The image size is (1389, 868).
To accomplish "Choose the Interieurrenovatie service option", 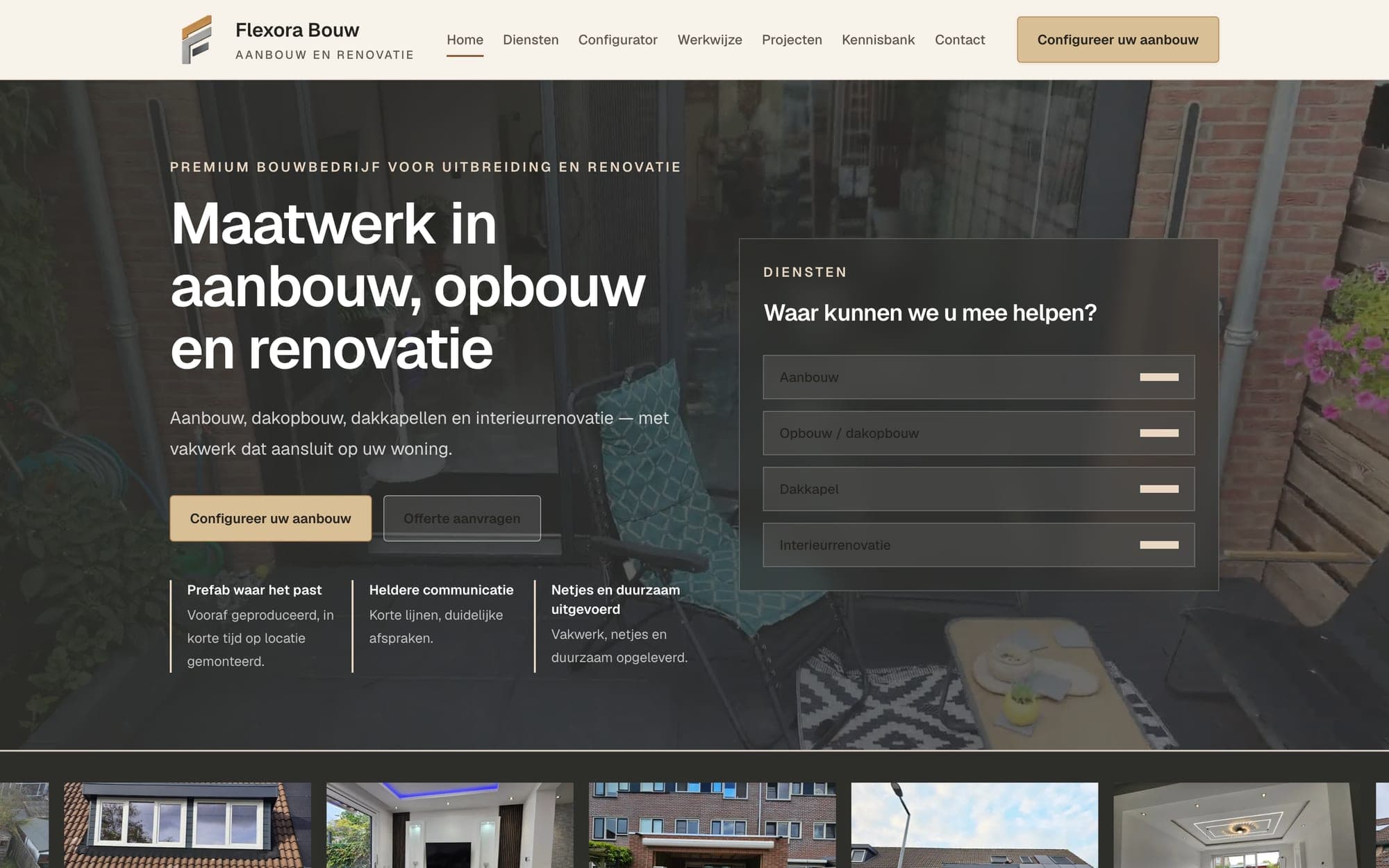I will point(979,545).
